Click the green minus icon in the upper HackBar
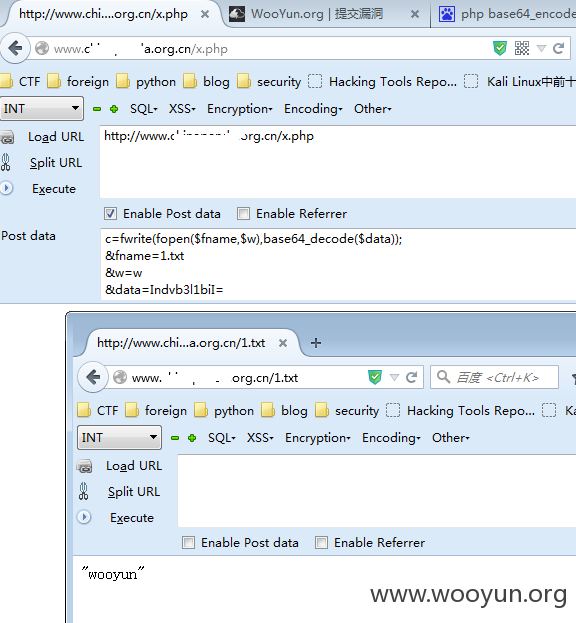The height and width of the screenshot is (623, 576). [97, 109]
